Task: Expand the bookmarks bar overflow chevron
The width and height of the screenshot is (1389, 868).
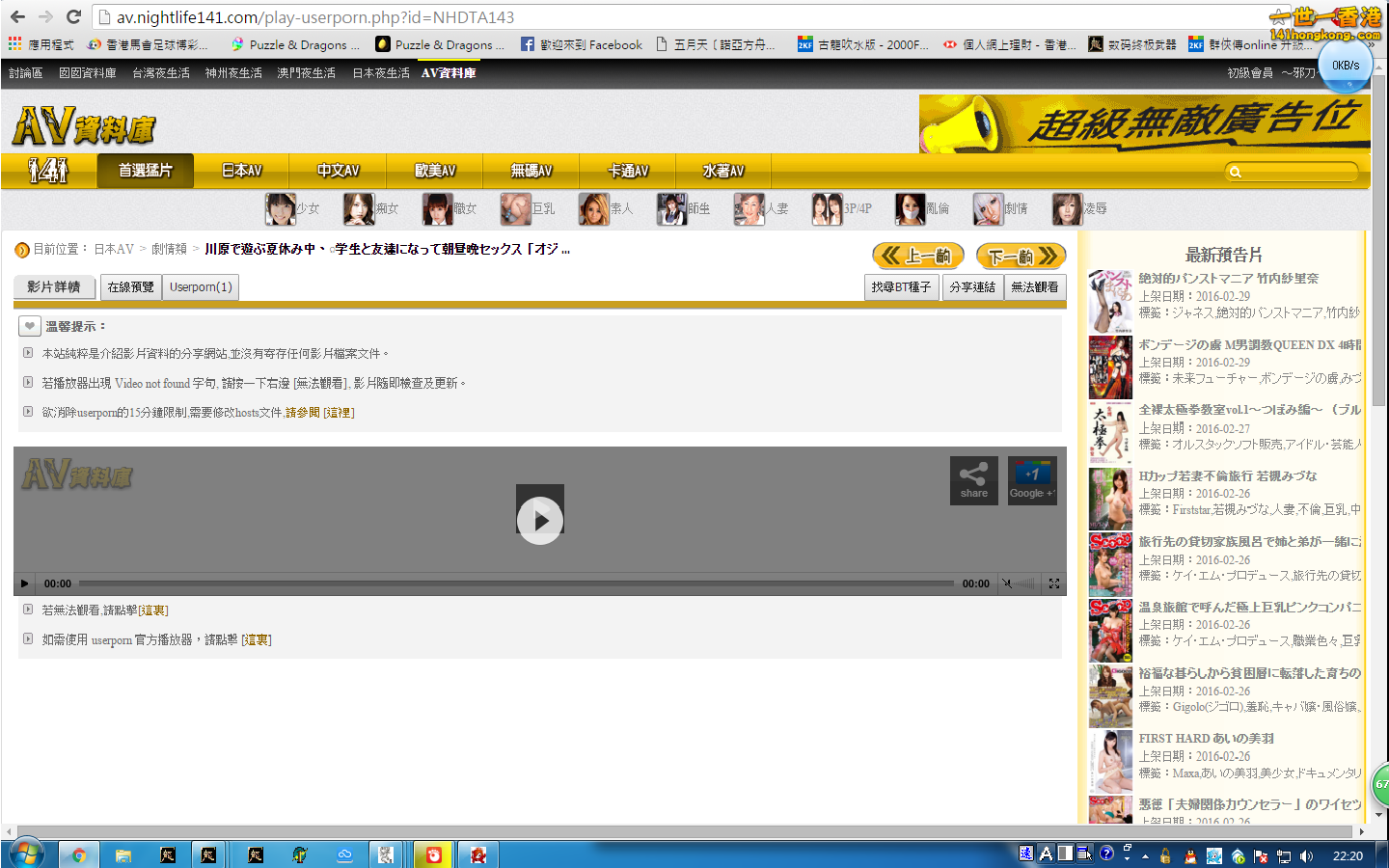Action: point(1370,44)
